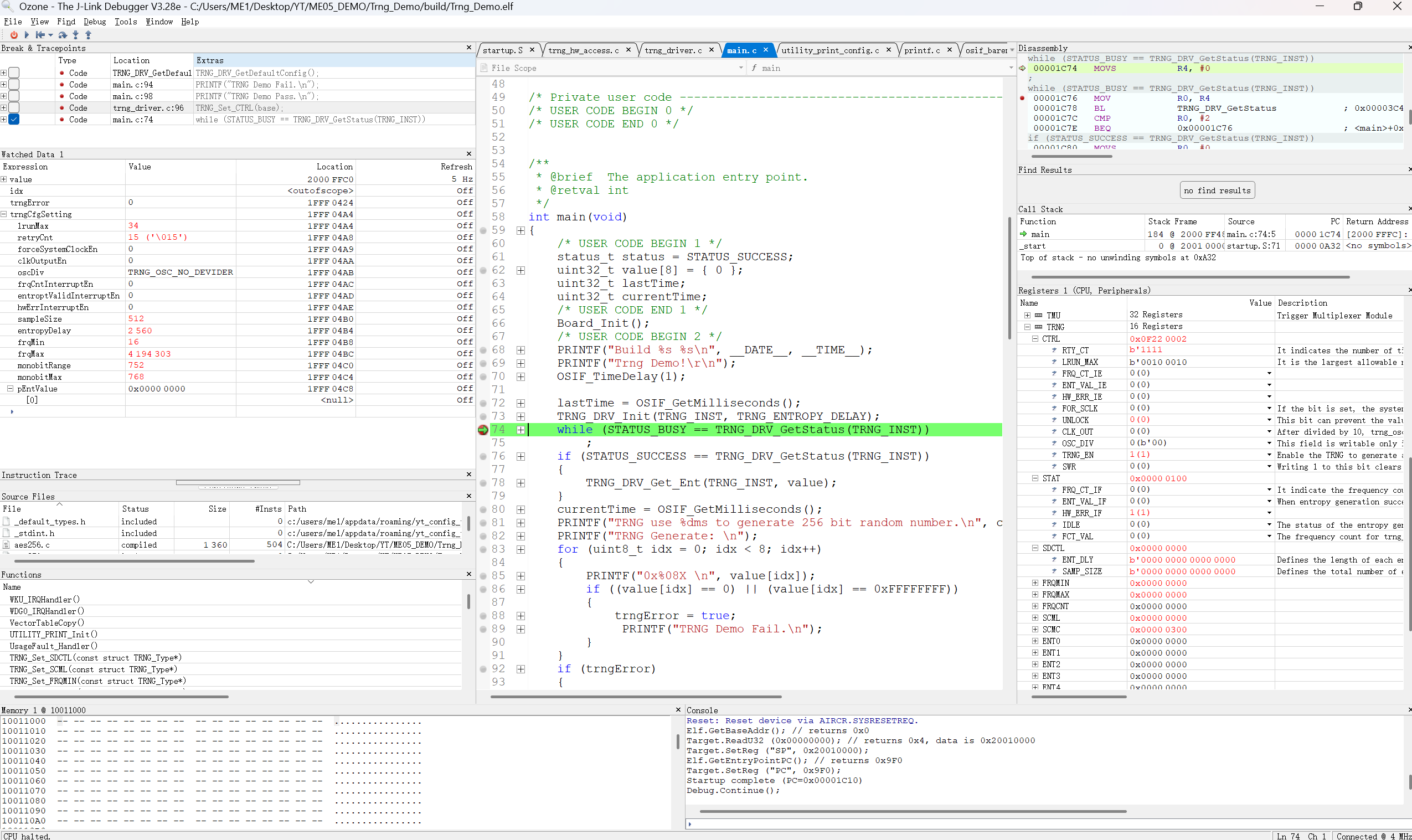1412x840 pixels.
Task: Select the main function in Call Stack
Action: [1039, 234]
